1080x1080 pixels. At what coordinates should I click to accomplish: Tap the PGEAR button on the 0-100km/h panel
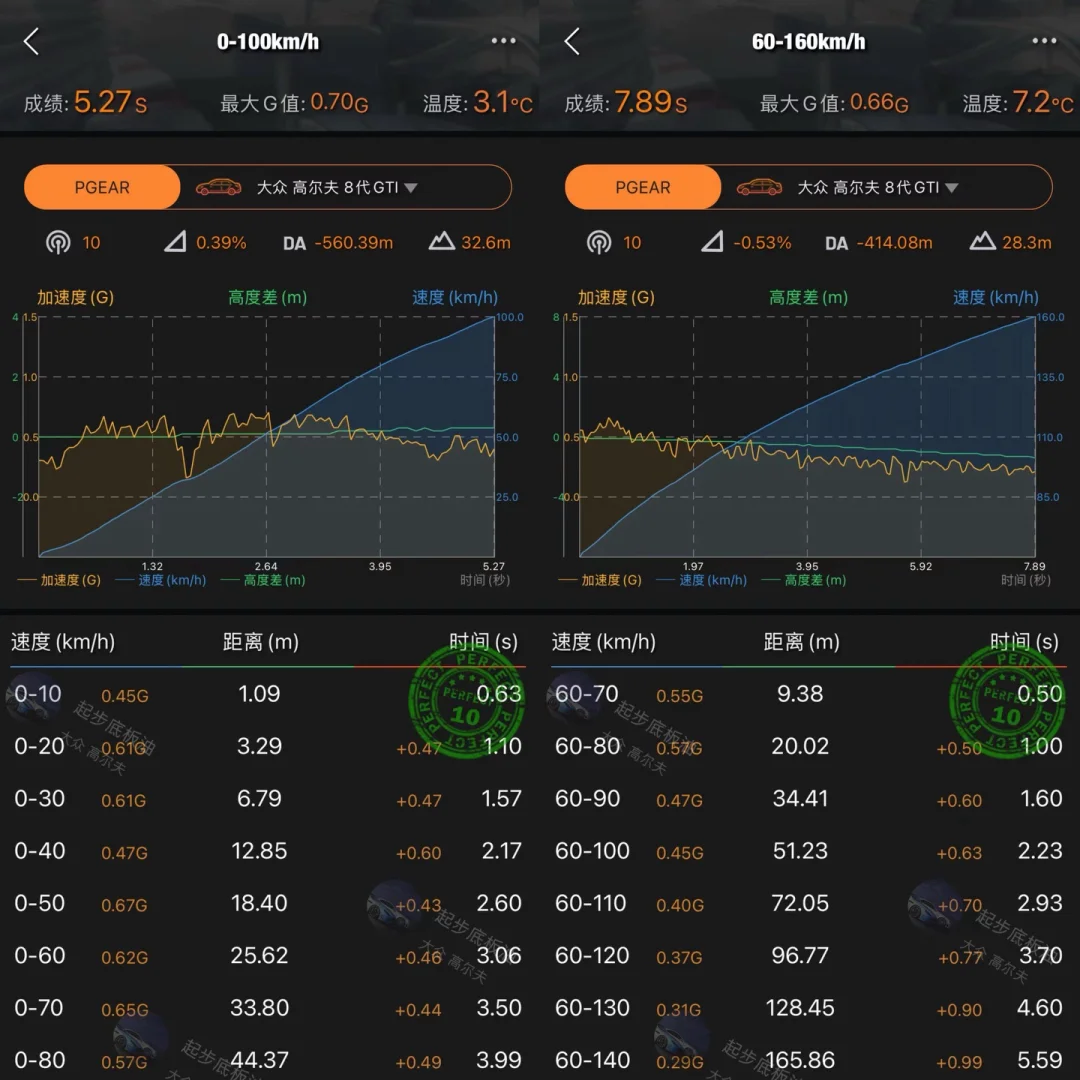coord(102,187)
